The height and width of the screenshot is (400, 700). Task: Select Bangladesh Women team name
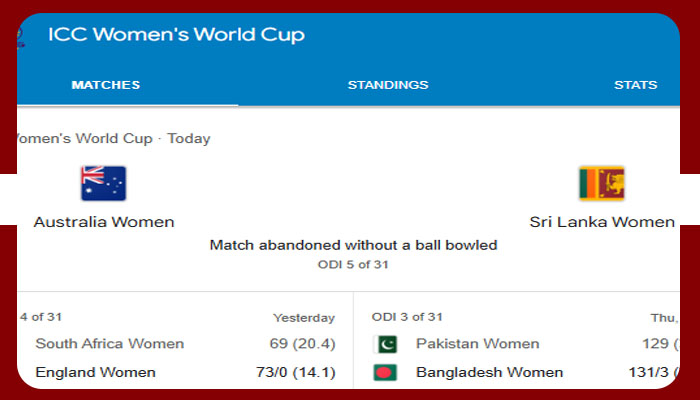pyautogui.click(x=489, y=373)
